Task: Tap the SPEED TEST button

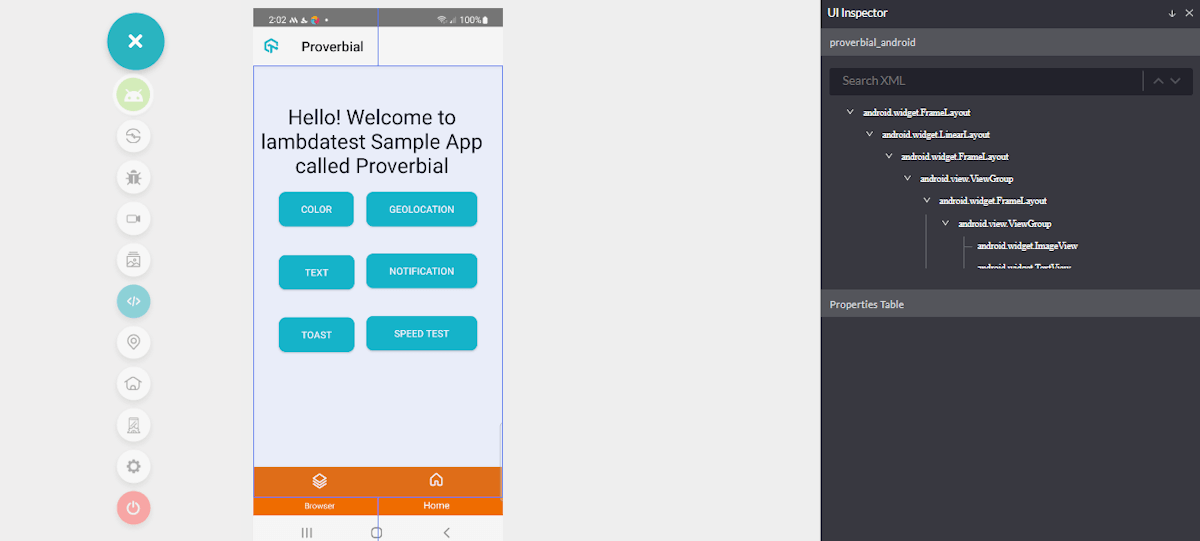Action: click(x=421, y=333)
